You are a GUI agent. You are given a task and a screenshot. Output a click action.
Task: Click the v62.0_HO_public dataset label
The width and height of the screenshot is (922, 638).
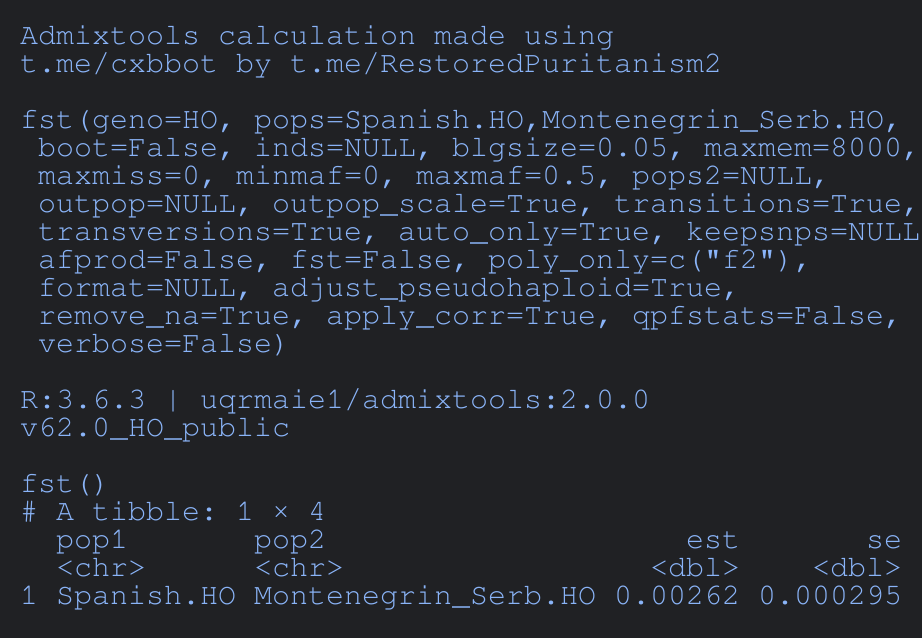[x=154, y=429]
